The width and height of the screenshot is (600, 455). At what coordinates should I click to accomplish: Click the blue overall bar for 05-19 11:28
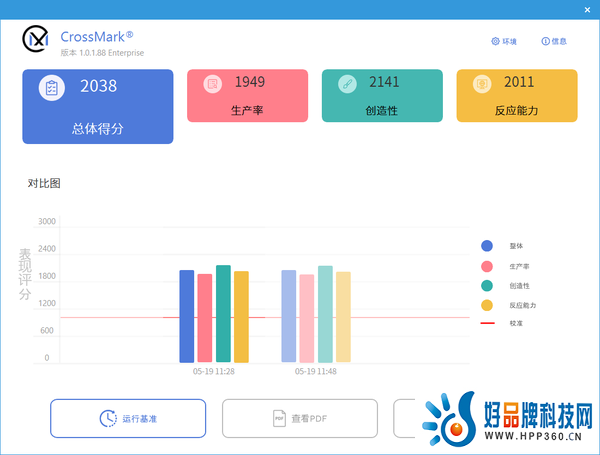click(x=187, y=316)
